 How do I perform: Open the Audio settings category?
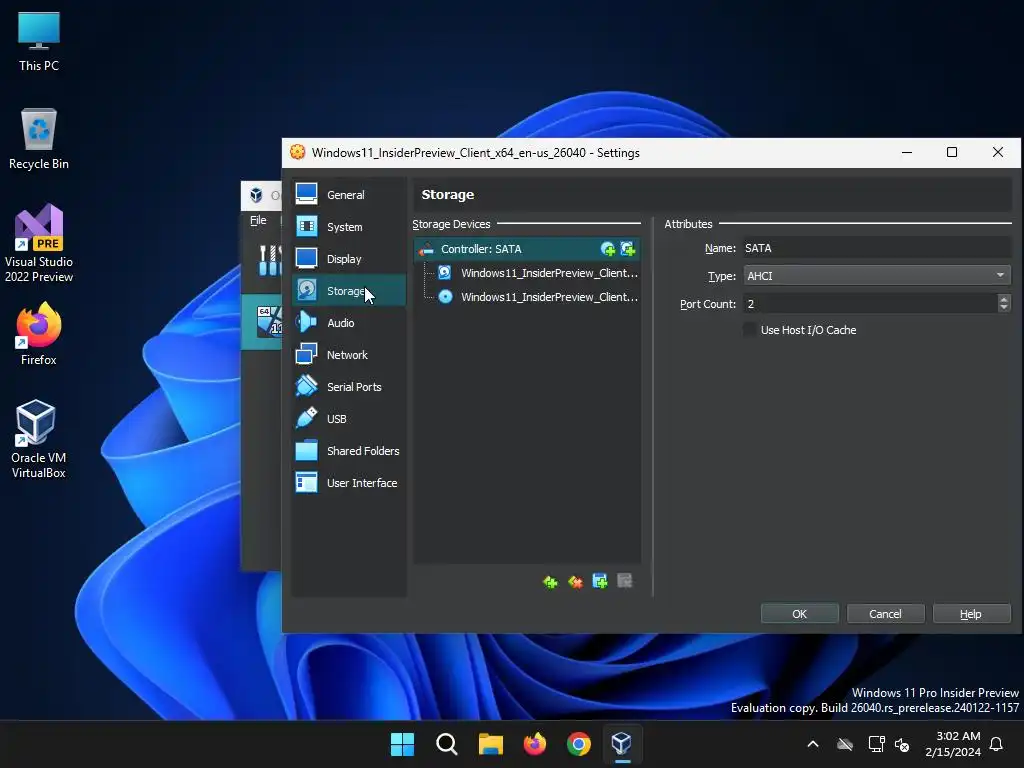(349, 323)
